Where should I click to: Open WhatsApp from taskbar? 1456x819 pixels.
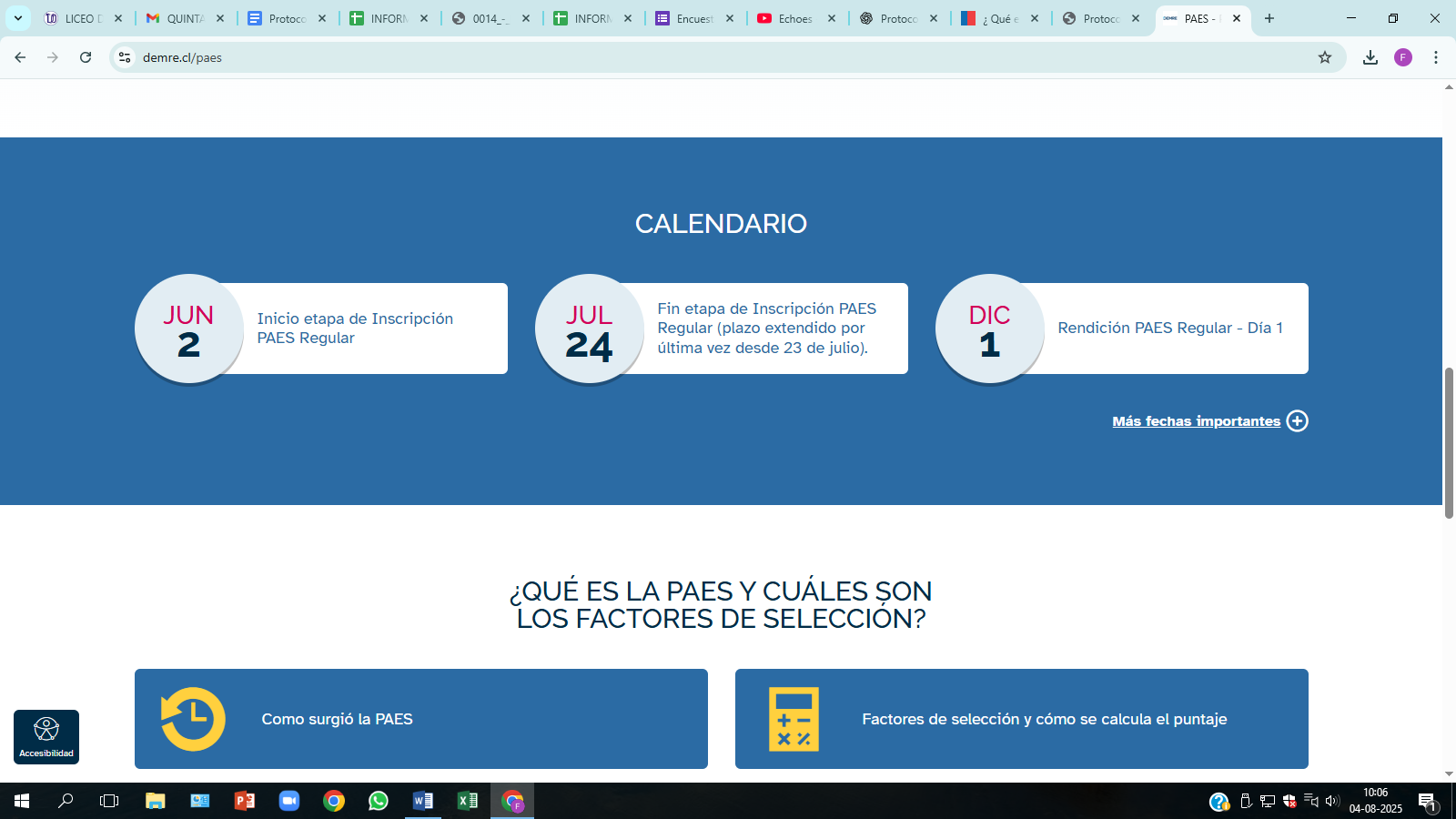379,801
